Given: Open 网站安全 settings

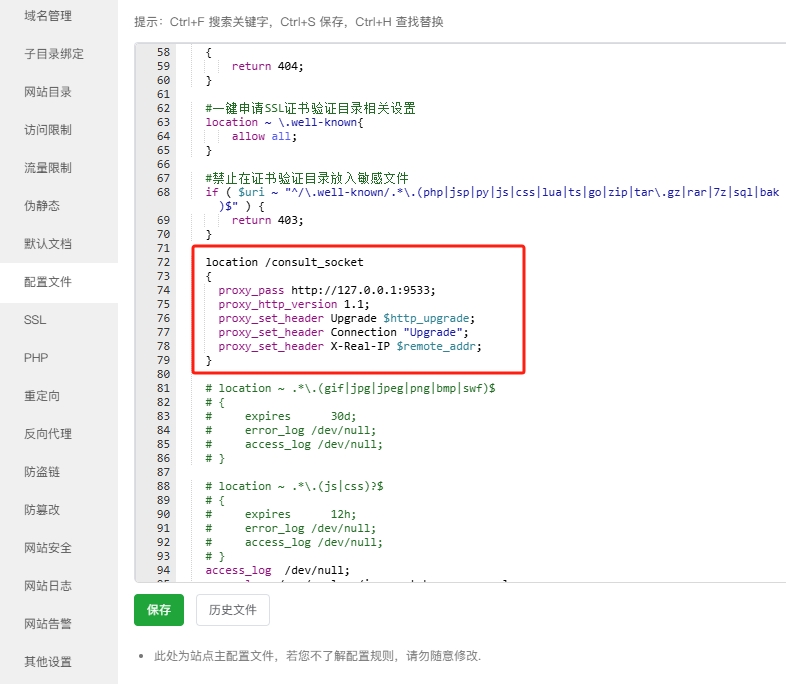Looking at the screenshot, I should (48, 548).
